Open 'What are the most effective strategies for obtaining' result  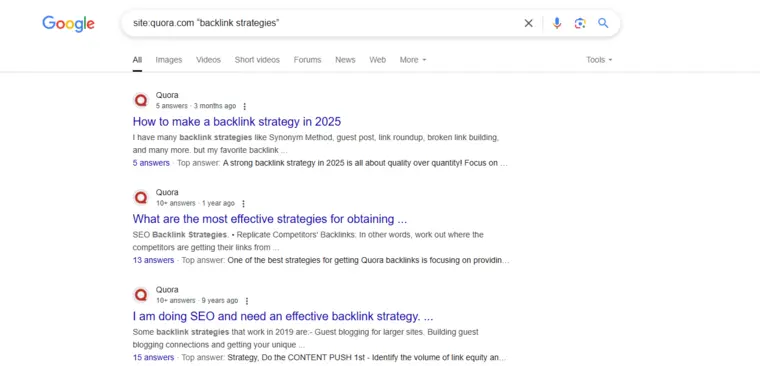pos(270,219)
